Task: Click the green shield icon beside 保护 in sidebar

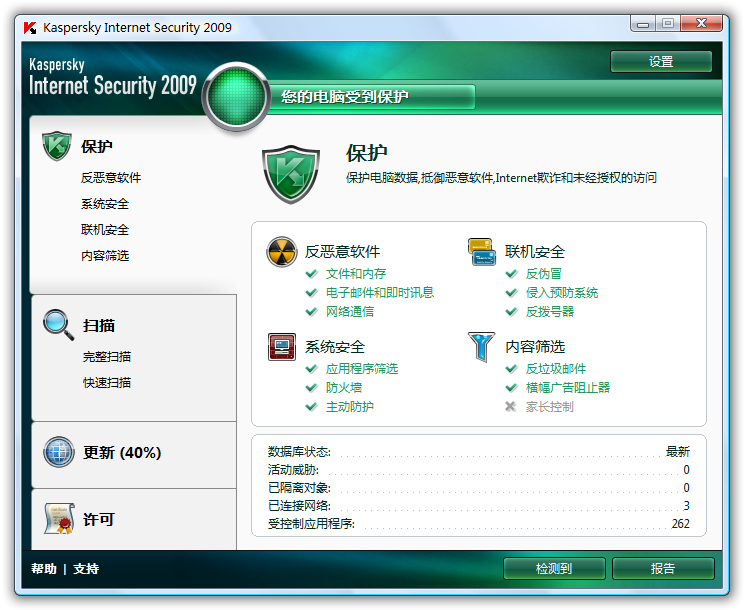Action: point(56,146)
